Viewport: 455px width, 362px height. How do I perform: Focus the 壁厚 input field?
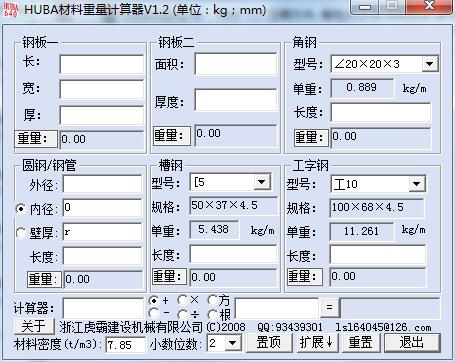(103, 232)
